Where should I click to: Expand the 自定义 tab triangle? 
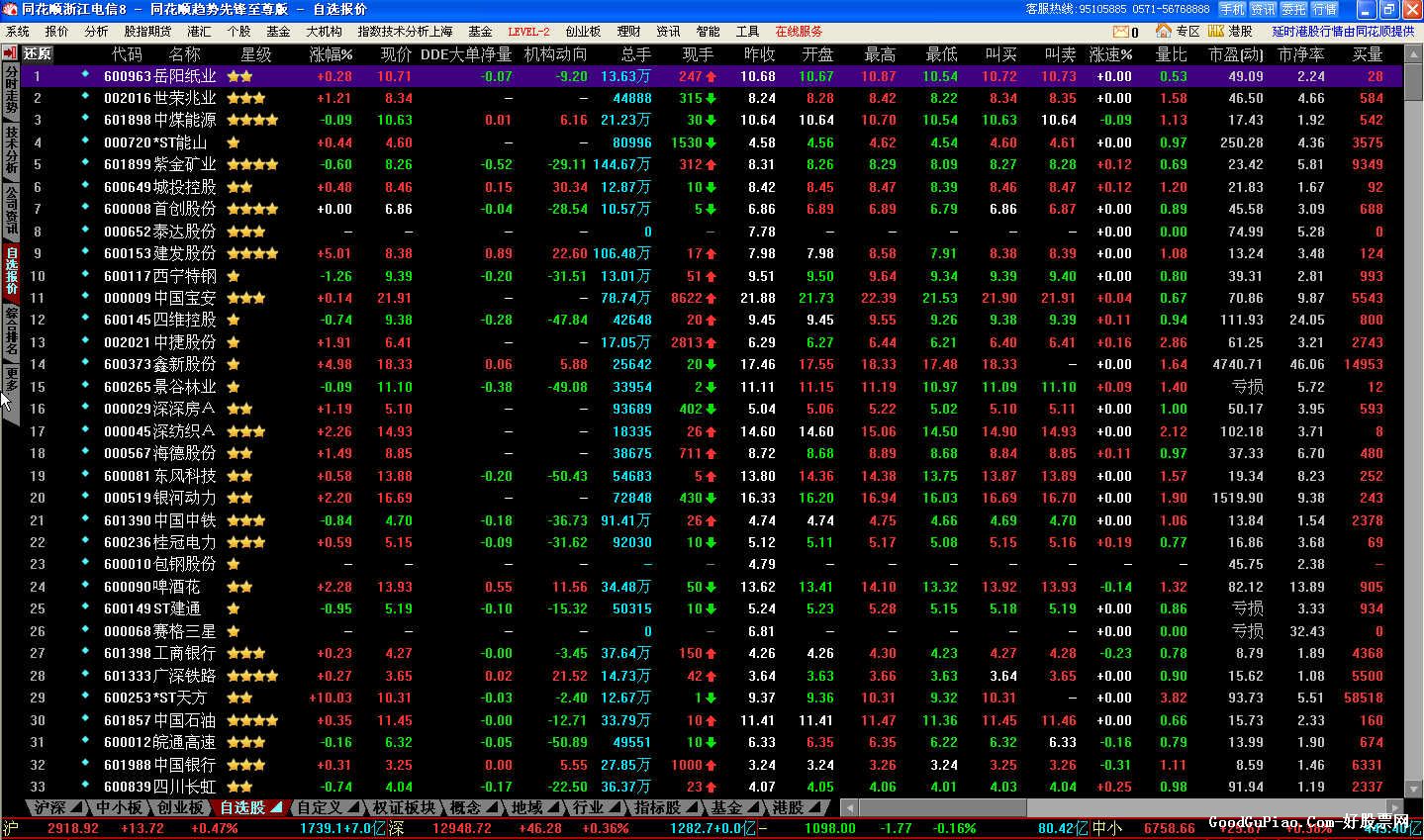point(352,808)
